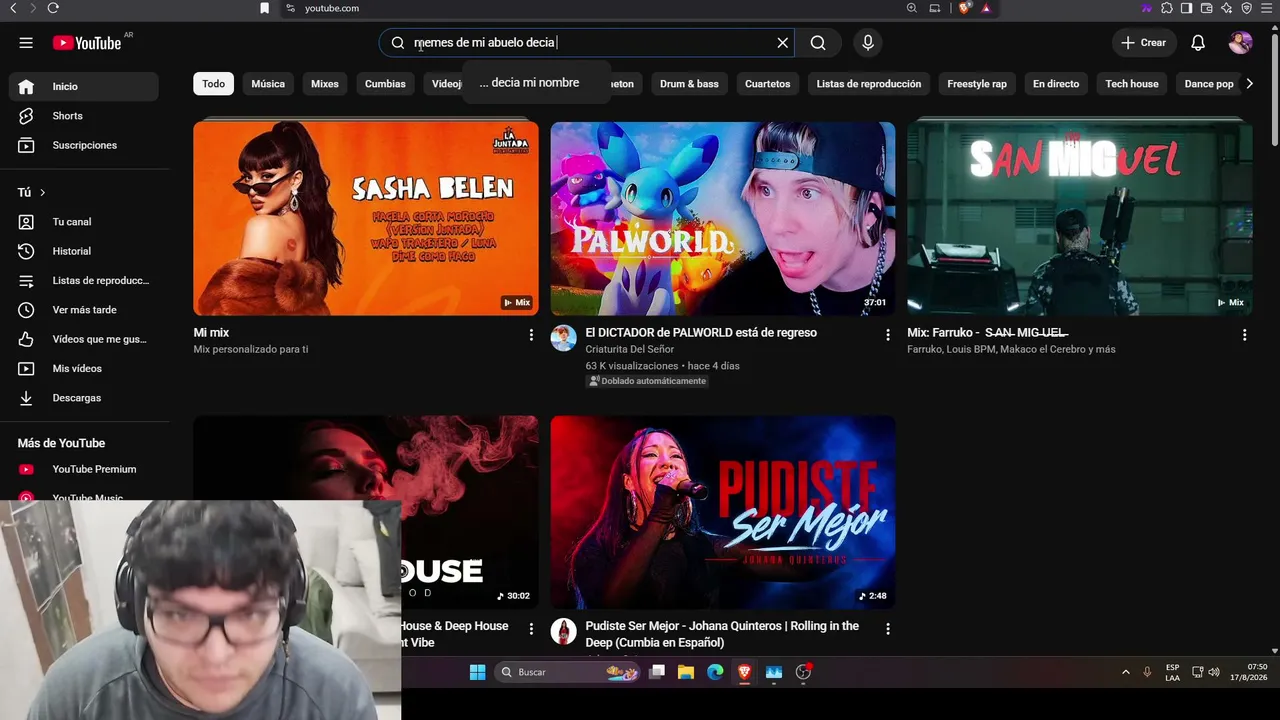Open File Explorer from the taskbar
Viewport: 1280px width, 720px height.
(x=685, y=672)
